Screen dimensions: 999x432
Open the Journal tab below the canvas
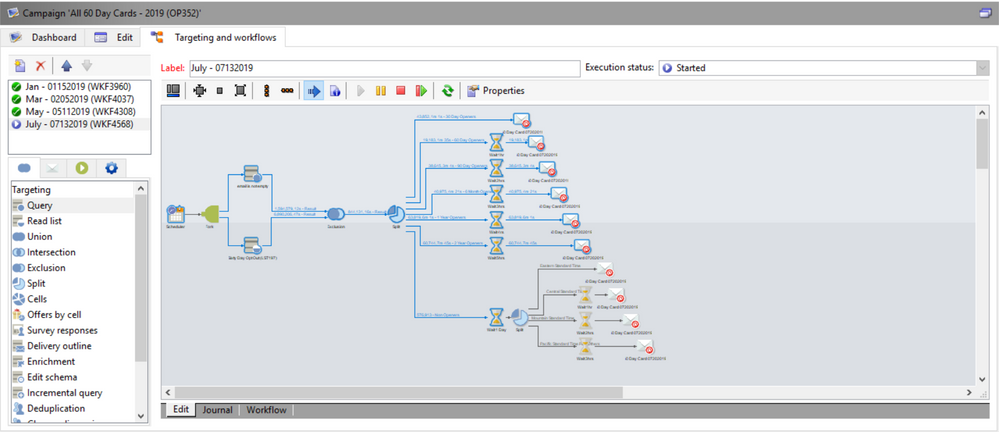[x=217, y=410]
